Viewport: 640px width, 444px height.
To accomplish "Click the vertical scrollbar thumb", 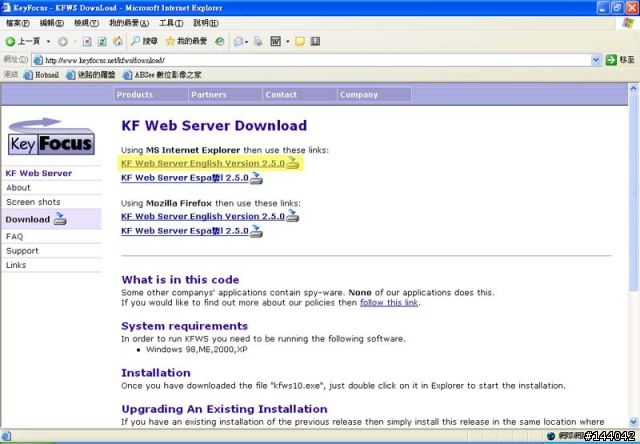I will 633,192.
